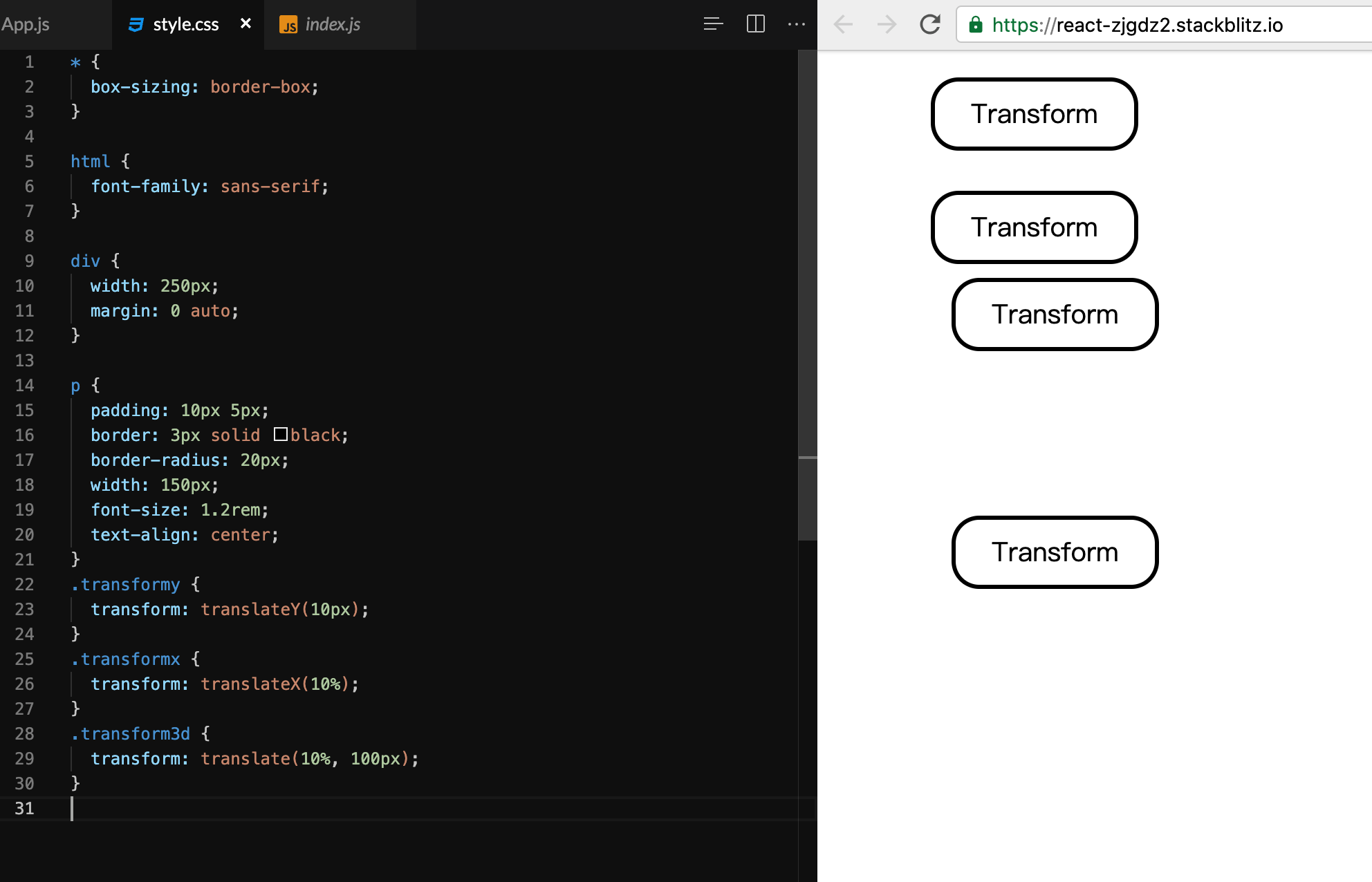Click the first Transform box in preview
This screenshot has width=1372, height=882.
coord(1034,114)
